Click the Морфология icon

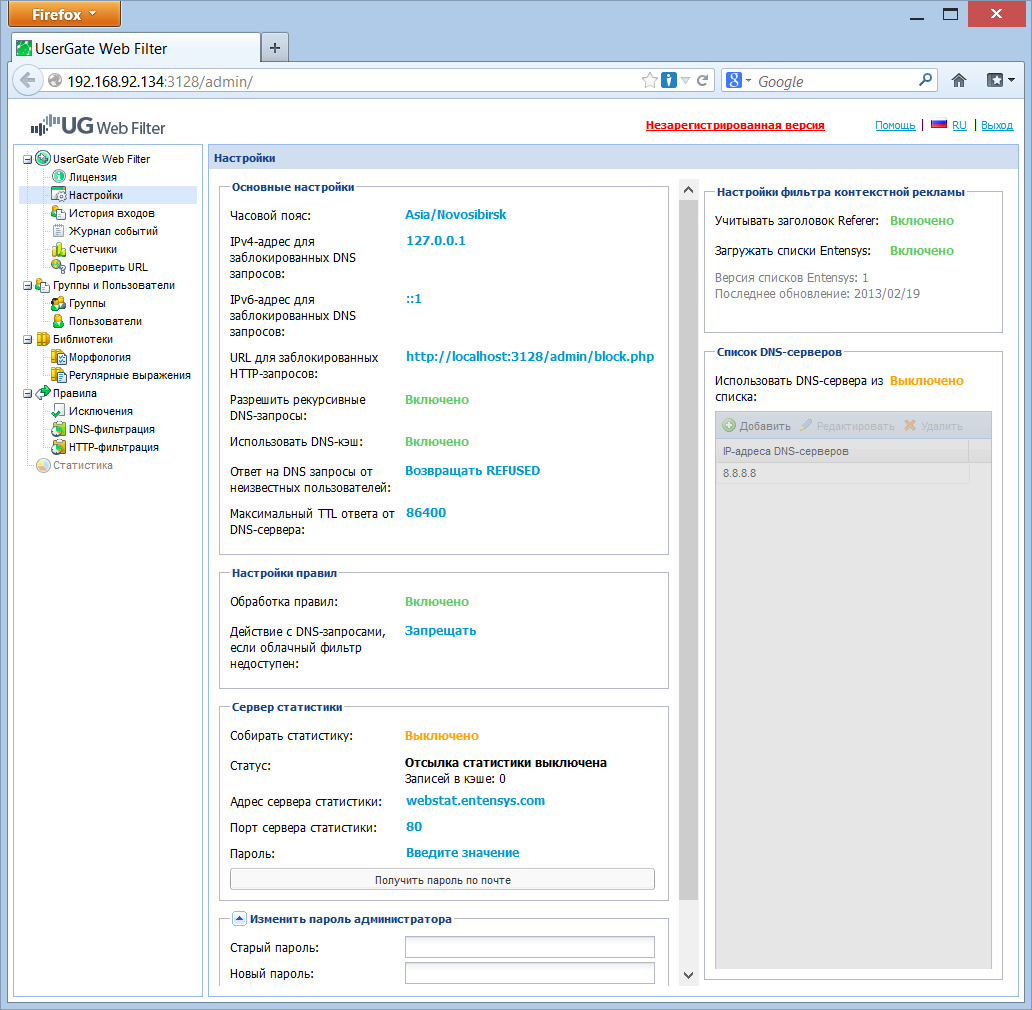click(59, 357)
